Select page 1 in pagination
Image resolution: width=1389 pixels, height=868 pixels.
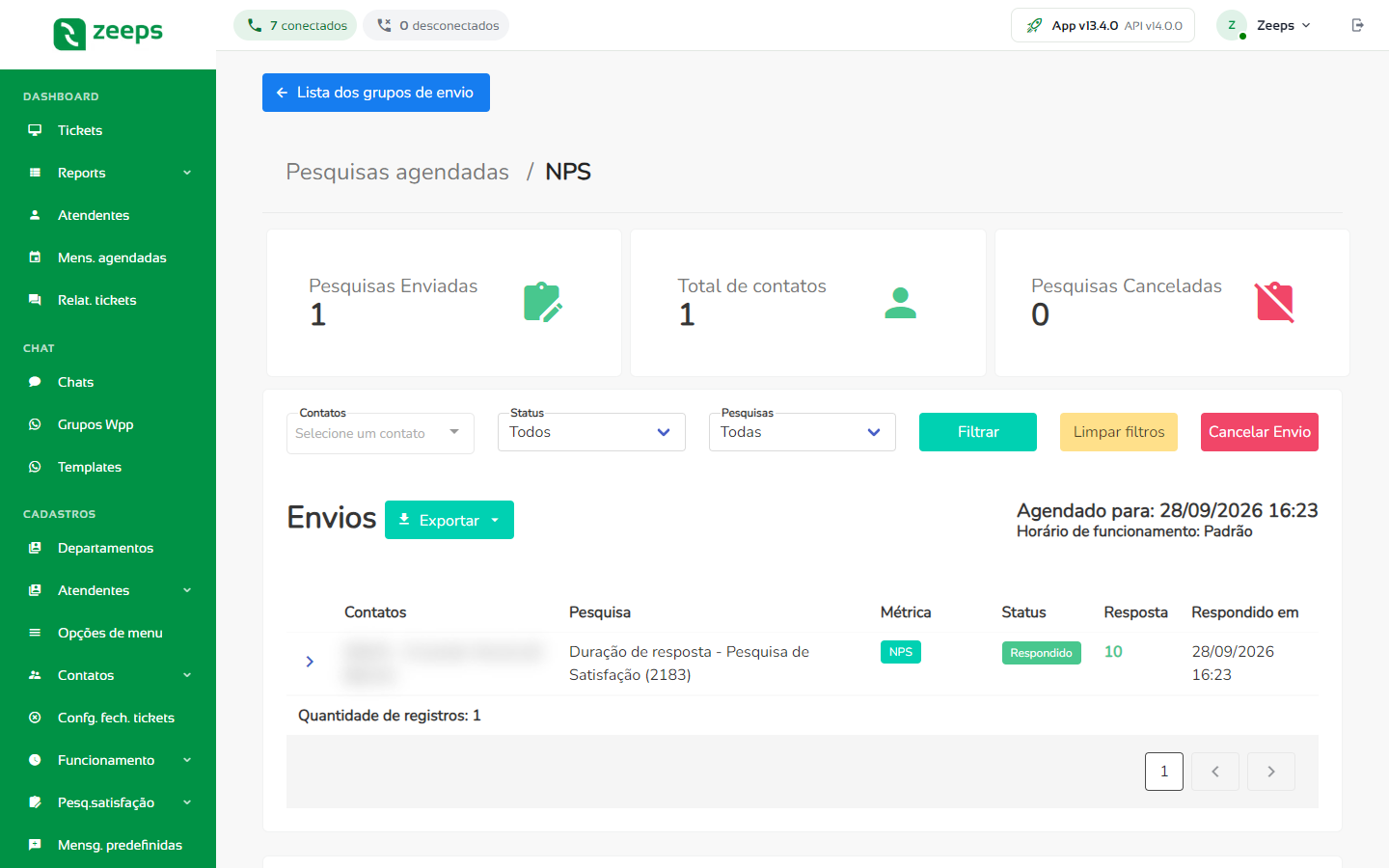pos(1164,772)
